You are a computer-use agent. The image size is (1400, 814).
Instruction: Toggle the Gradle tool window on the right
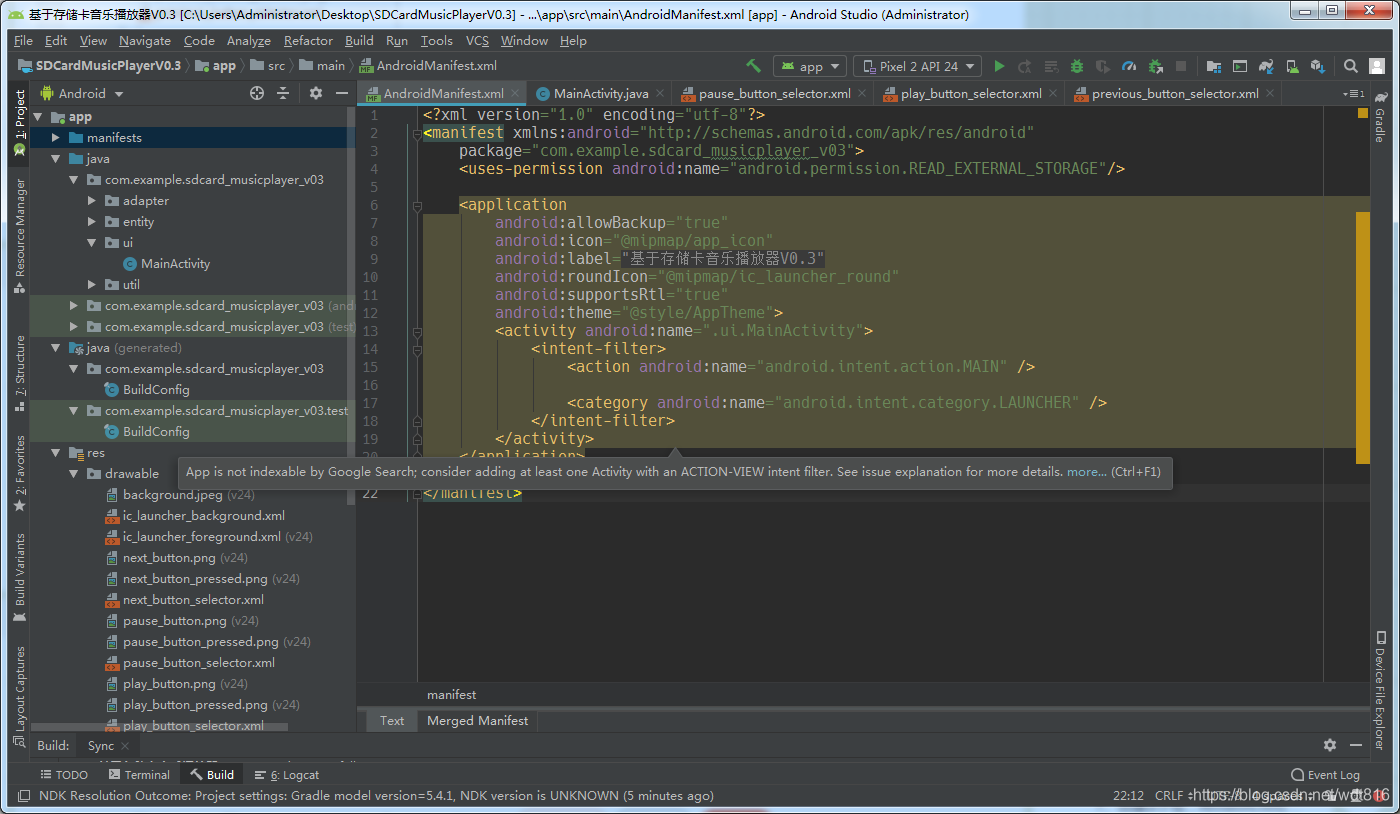click(x=1380, y=118)
